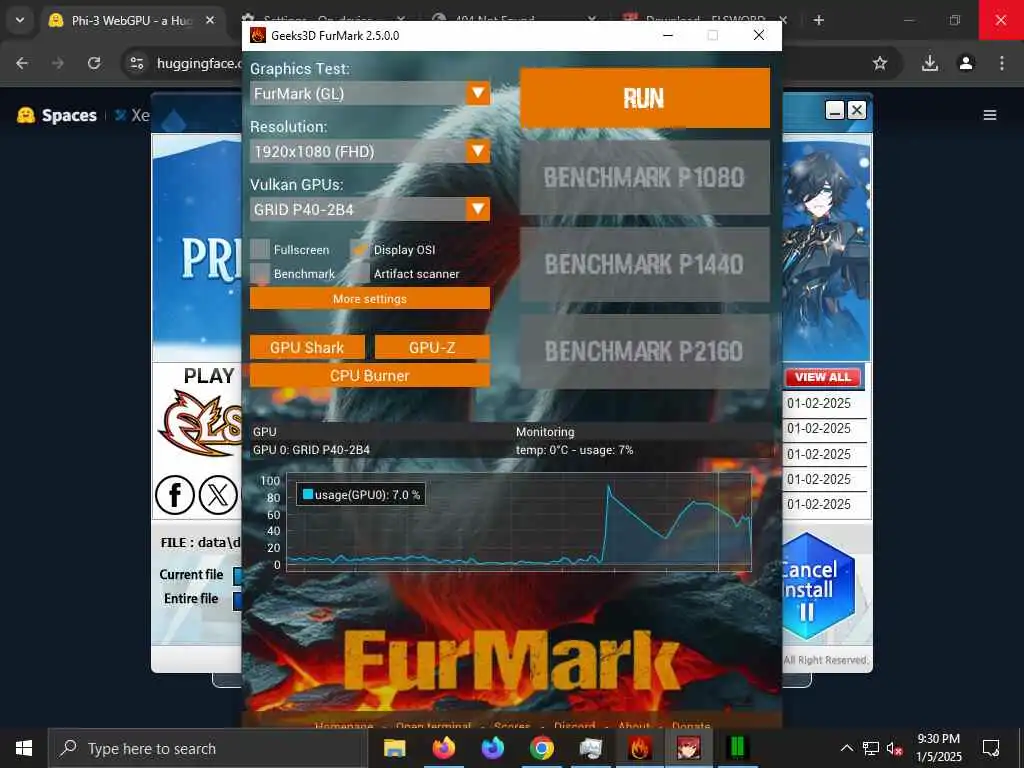Image resolution: width=1024 pixels, height=768 pixels.
Task: Open a new Chrome tab
Action: point(818,20)
